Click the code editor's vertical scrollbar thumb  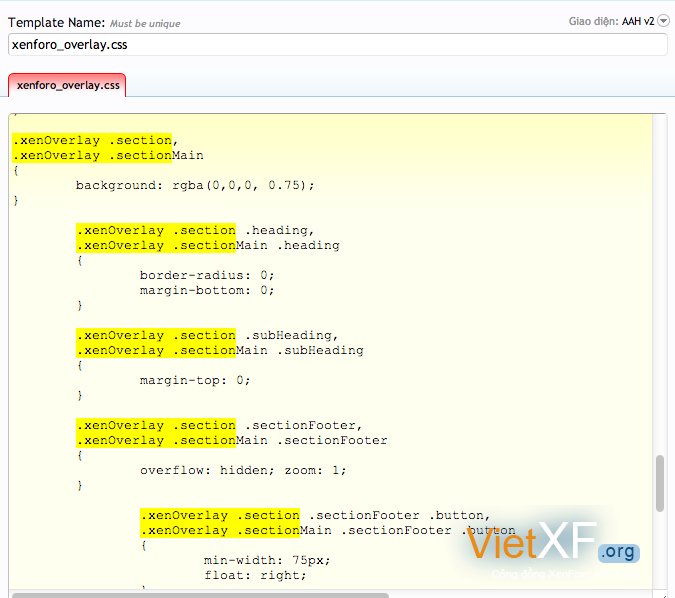click(659, 483)
